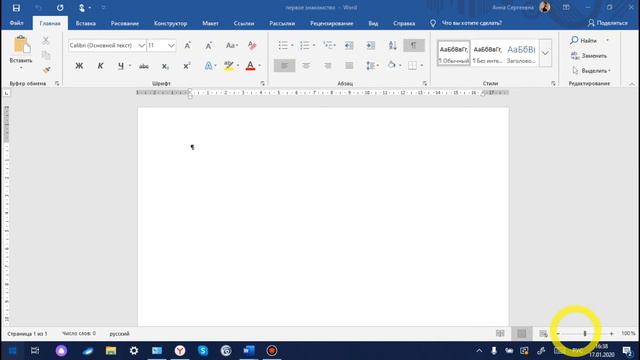Screen dimensions: 640x360
Task: Open Skype from the taskbar
Action: (x=203, y=351)
